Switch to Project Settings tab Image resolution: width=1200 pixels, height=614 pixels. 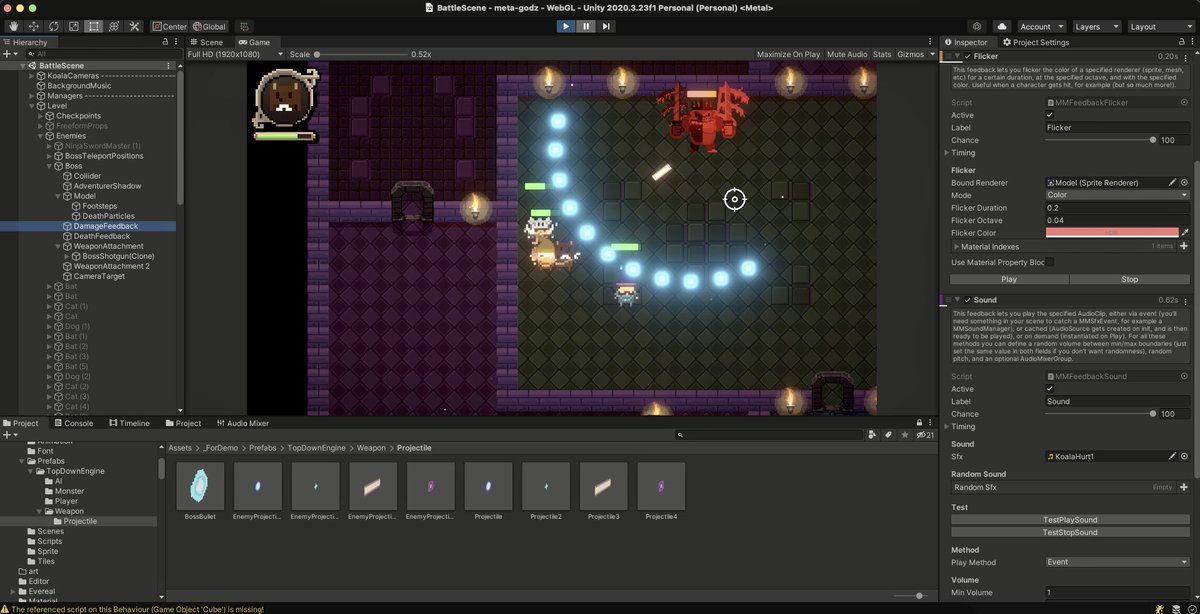click(1035, 42)
